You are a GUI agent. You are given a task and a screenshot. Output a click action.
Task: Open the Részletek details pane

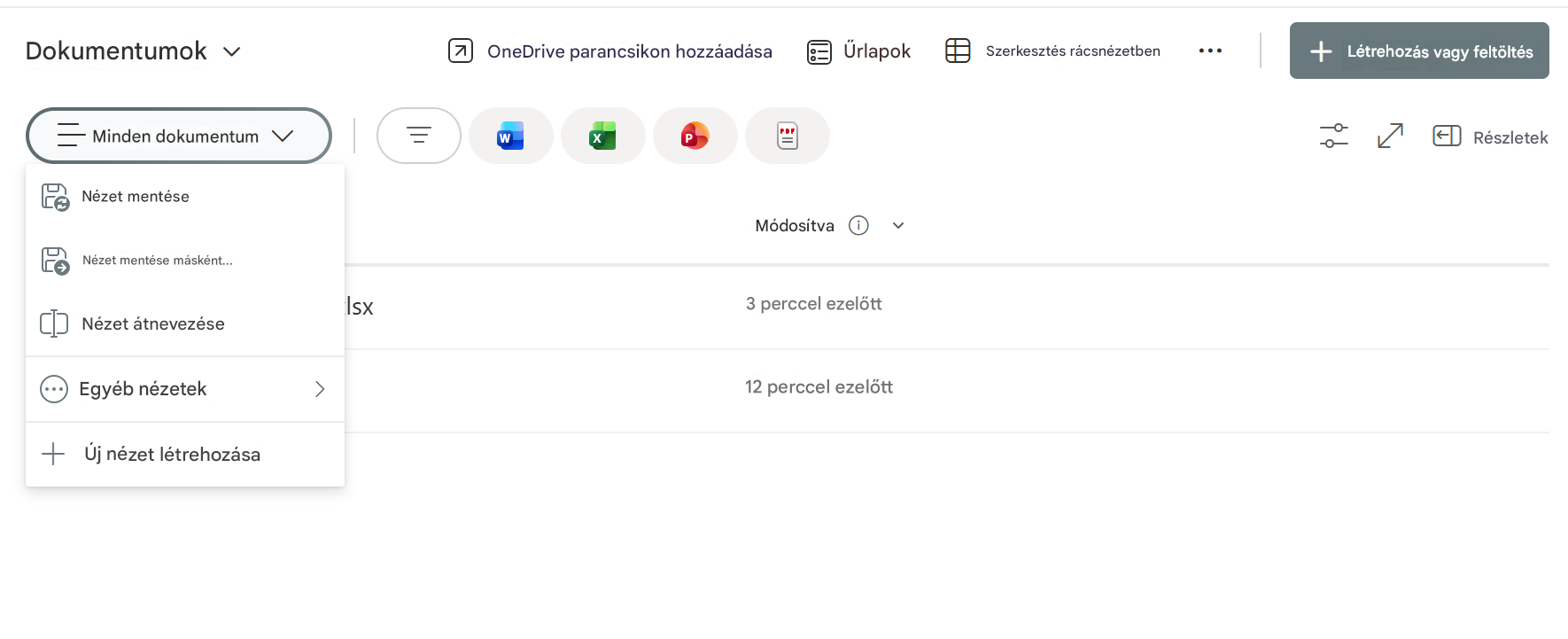[1491, 136]
